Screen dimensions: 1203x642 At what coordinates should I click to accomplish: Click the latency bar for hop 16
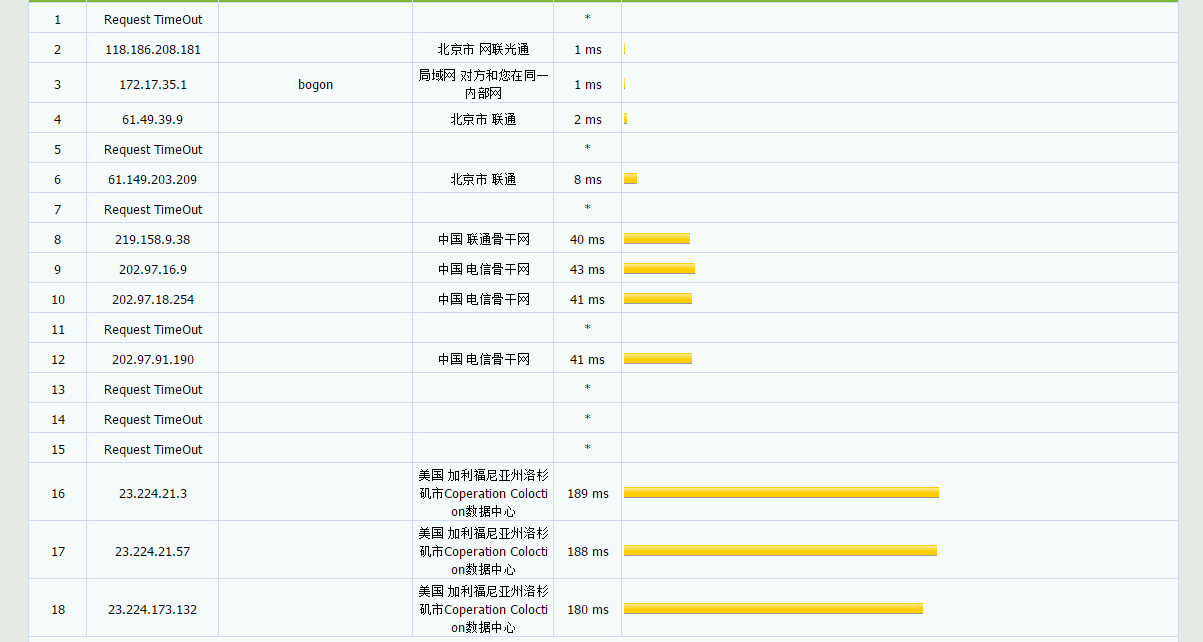click(781, 492)
